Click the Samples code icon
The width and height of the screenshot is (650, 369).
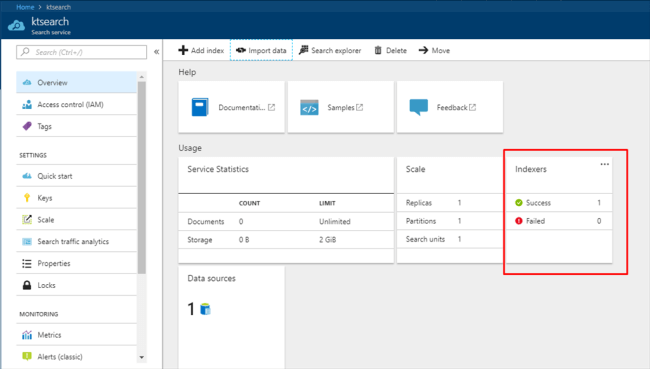[x=309, y=107]
